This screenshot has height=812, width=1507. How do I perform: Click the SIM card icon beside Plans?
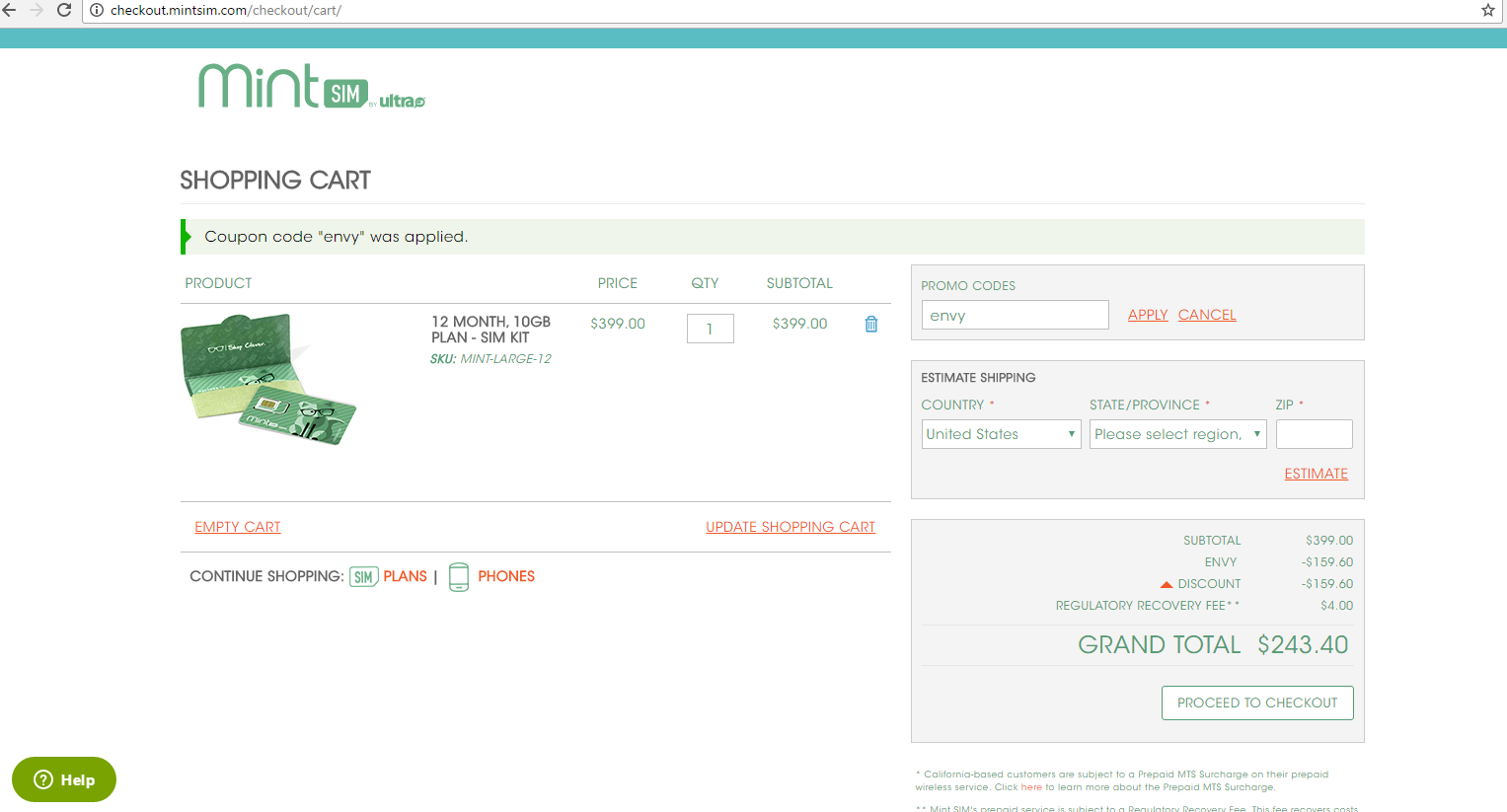click(x=364, y=576)
